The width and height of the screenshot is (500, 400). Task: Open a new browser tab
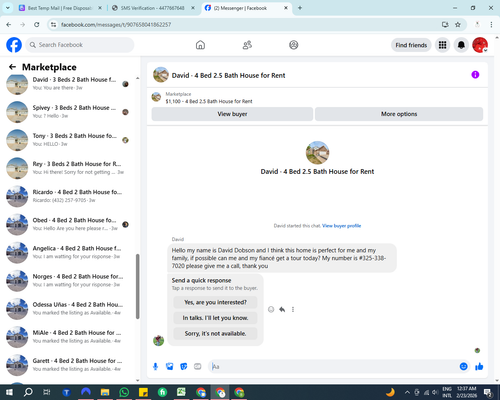coord(300,8)
